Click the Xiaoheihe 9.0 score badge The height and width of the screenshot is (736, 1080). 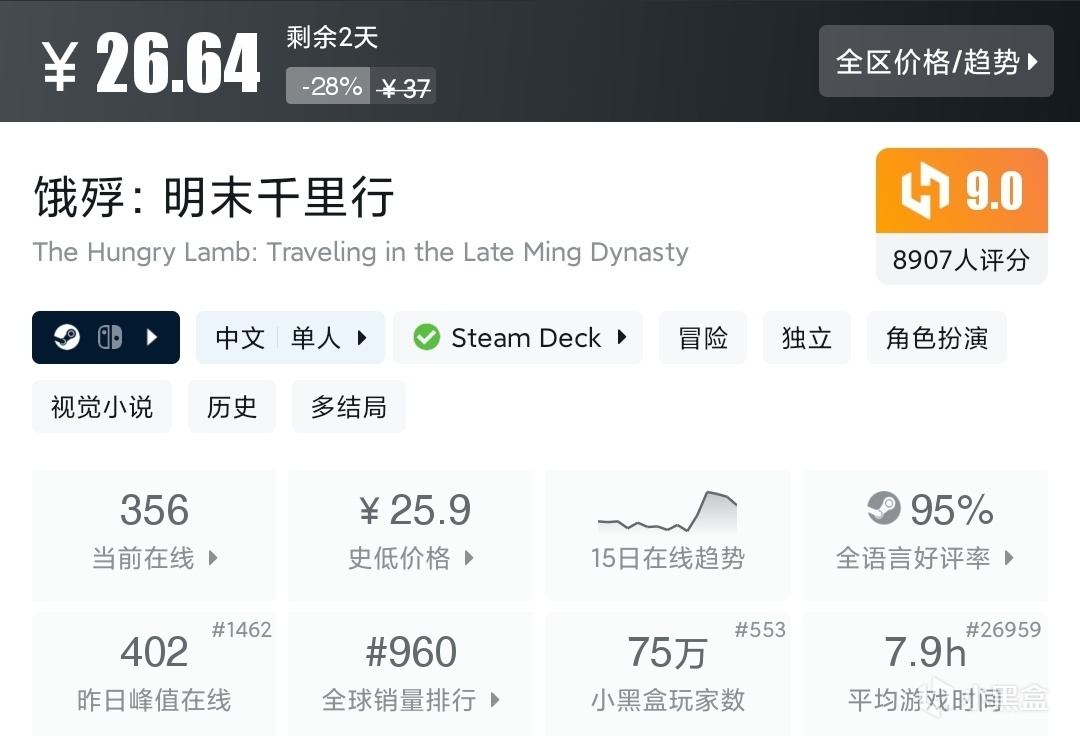click(x=961, y=190)
